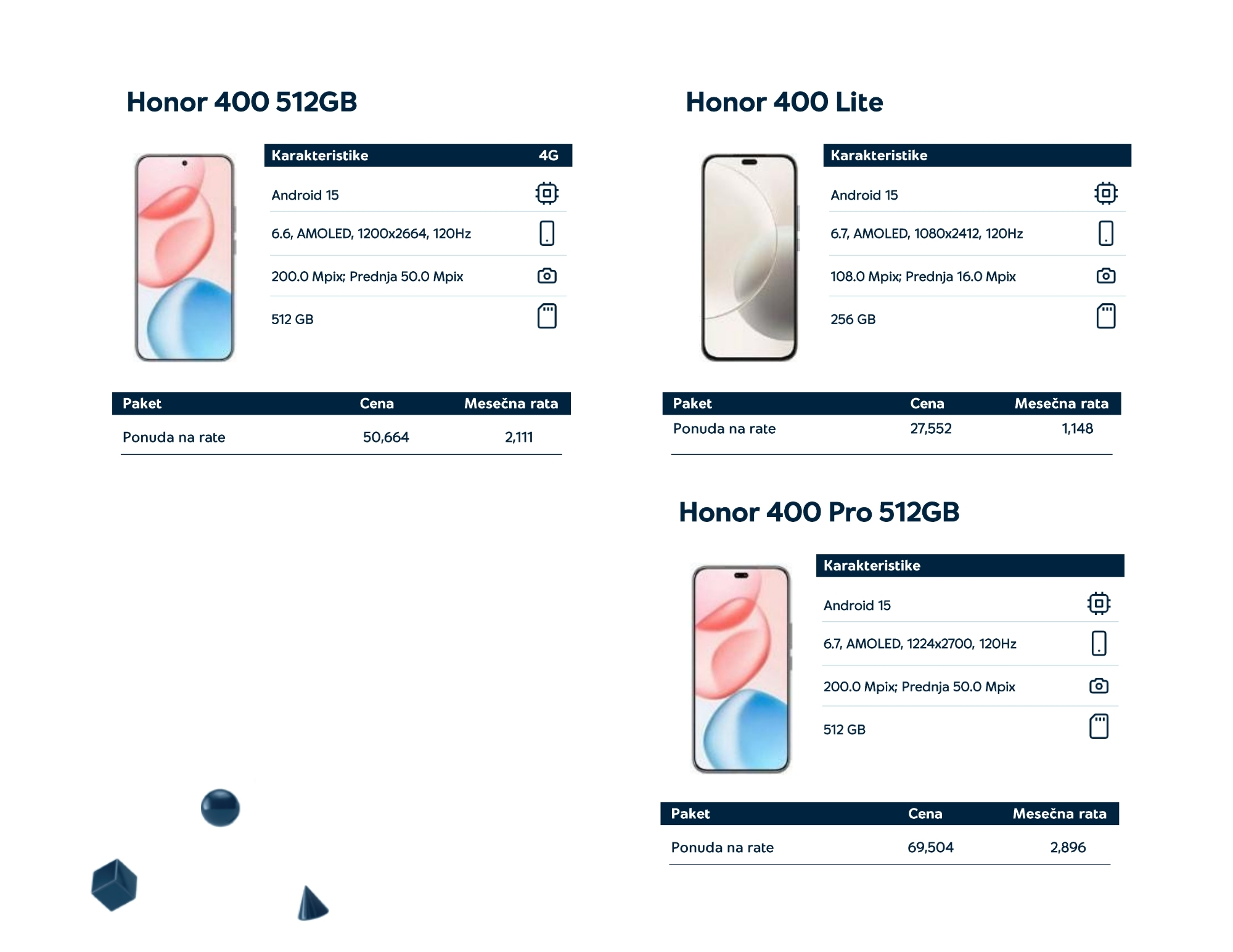Click the phone display icon for Honor 400 Pro
This screenshot has height=952, width=1233.
tap(1098, 643)
